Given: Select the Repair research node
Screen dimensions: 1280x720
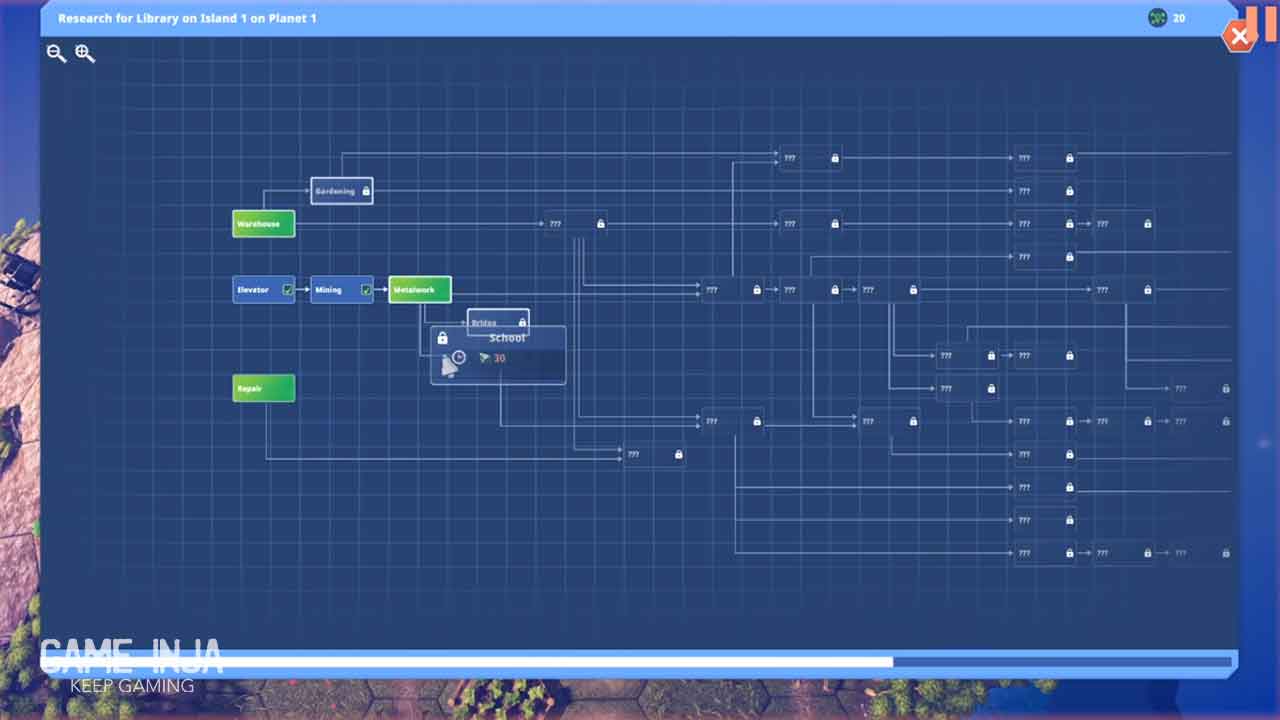Looking at the screenshot, I should (263, 388).
